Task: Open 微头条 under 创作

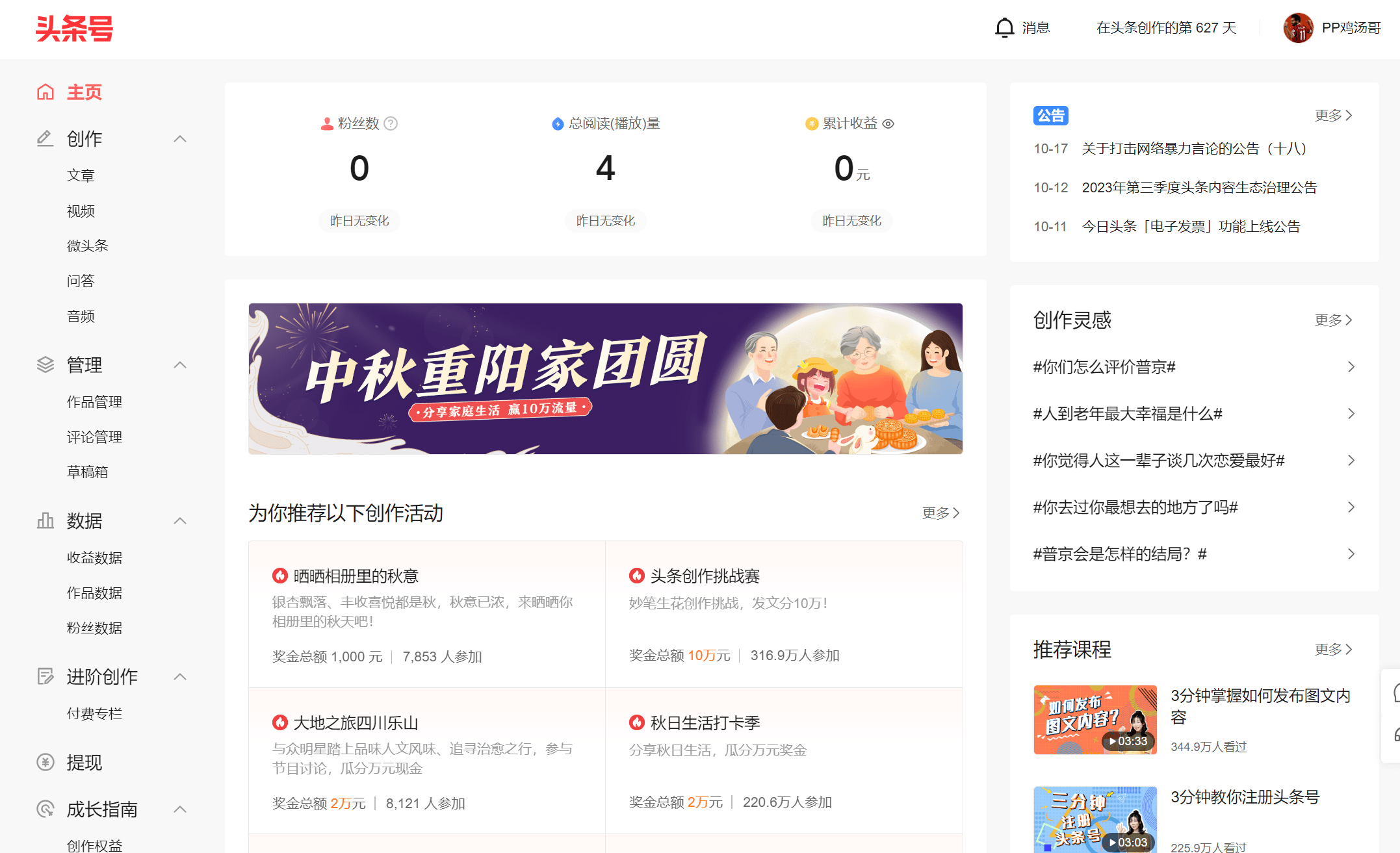Action: (87, 246)
